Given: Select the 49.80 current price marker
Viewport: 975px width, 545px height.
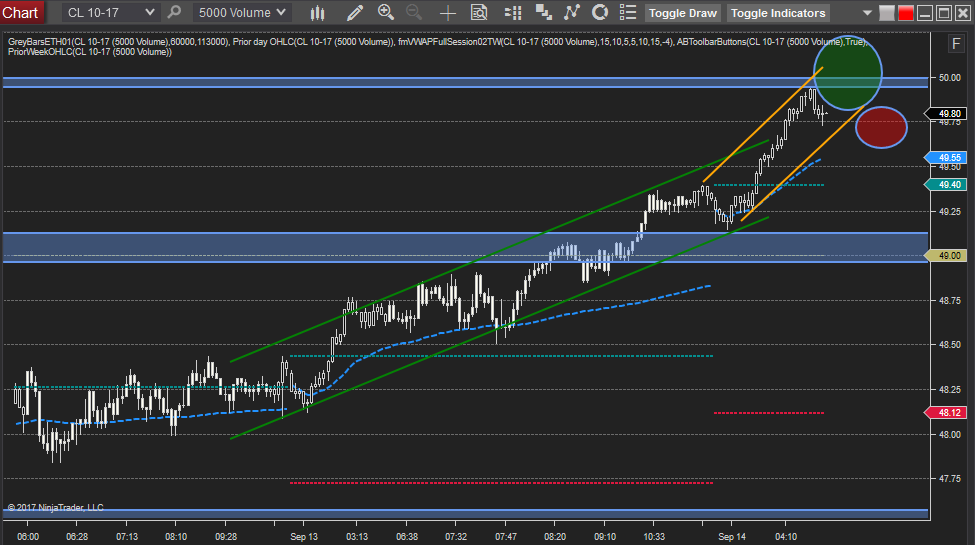Looking at the screenshot, I should [946, 113].
